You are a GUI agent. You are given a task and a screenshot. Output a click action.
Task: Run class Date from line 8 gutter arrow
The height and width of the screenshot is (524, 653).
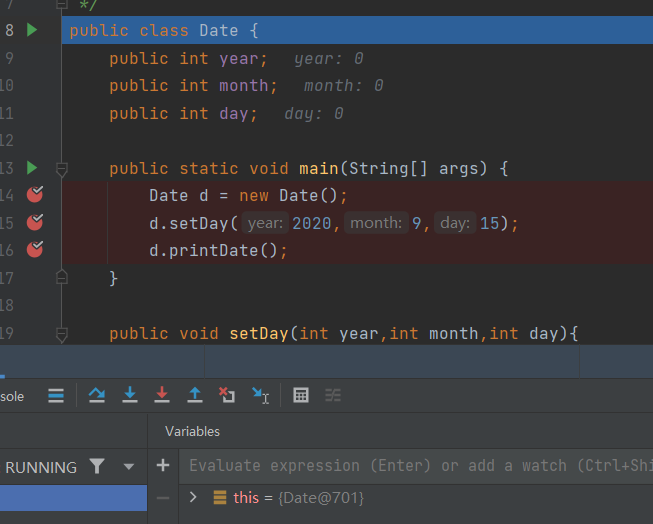(32, 30)
